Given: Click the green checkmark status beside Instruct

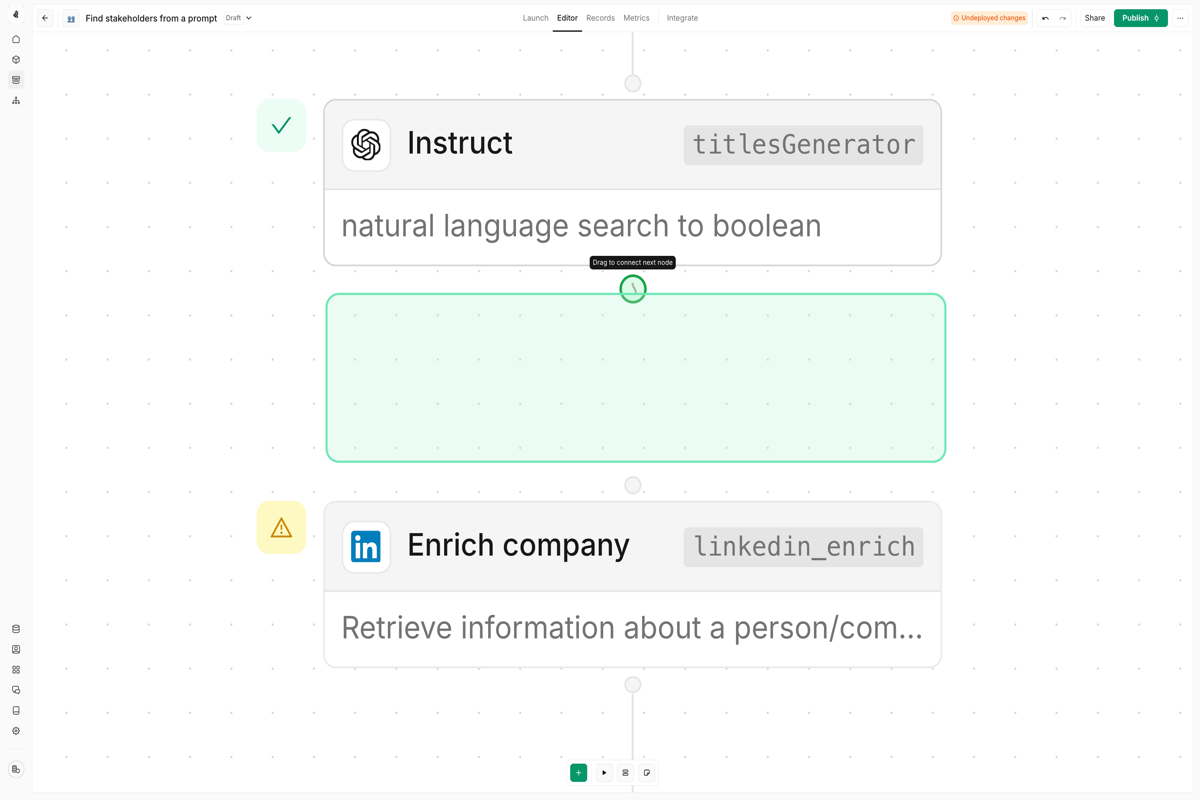Looking at the screenshot, I should pyautogui.click(x=281, y=125).
